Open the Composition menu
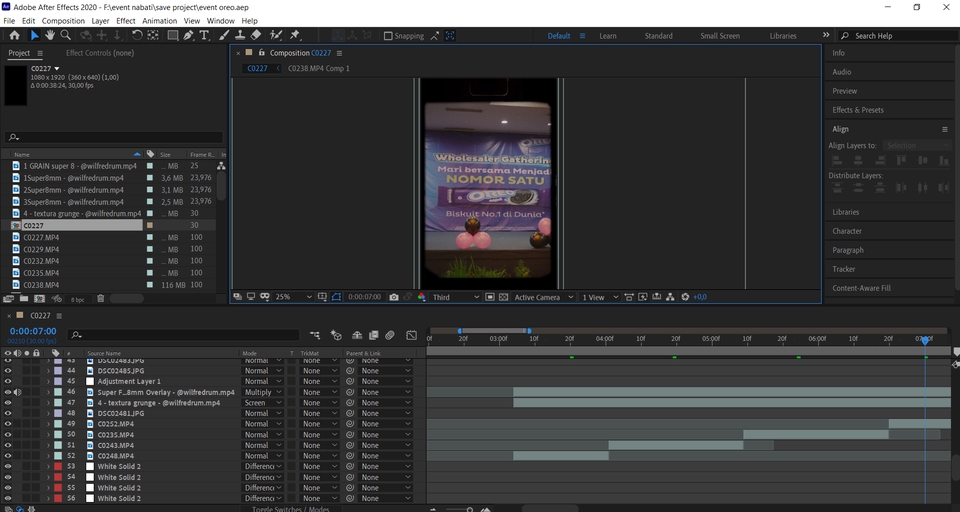The width and height of the screenshot is (960, 512). pos(63,21)
